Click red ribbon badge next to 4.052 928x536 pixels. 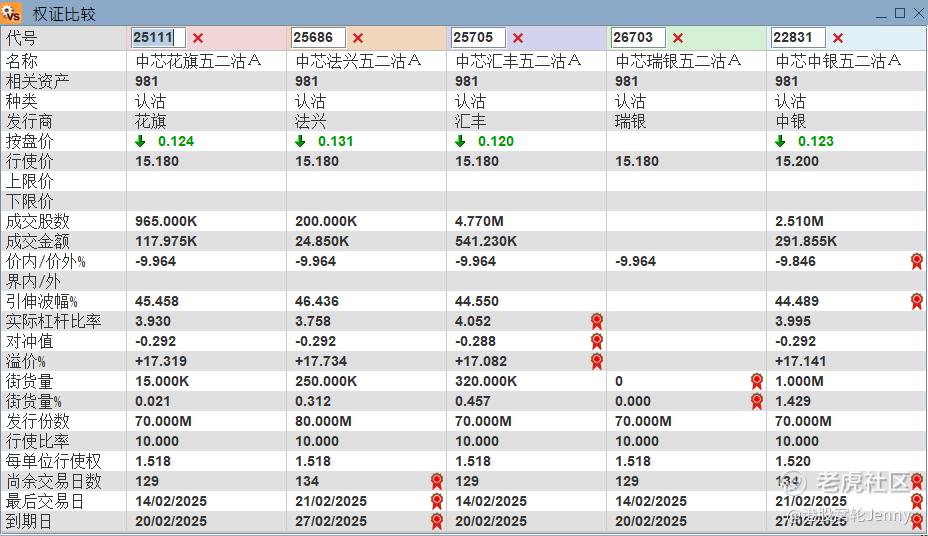click(597, 321)
